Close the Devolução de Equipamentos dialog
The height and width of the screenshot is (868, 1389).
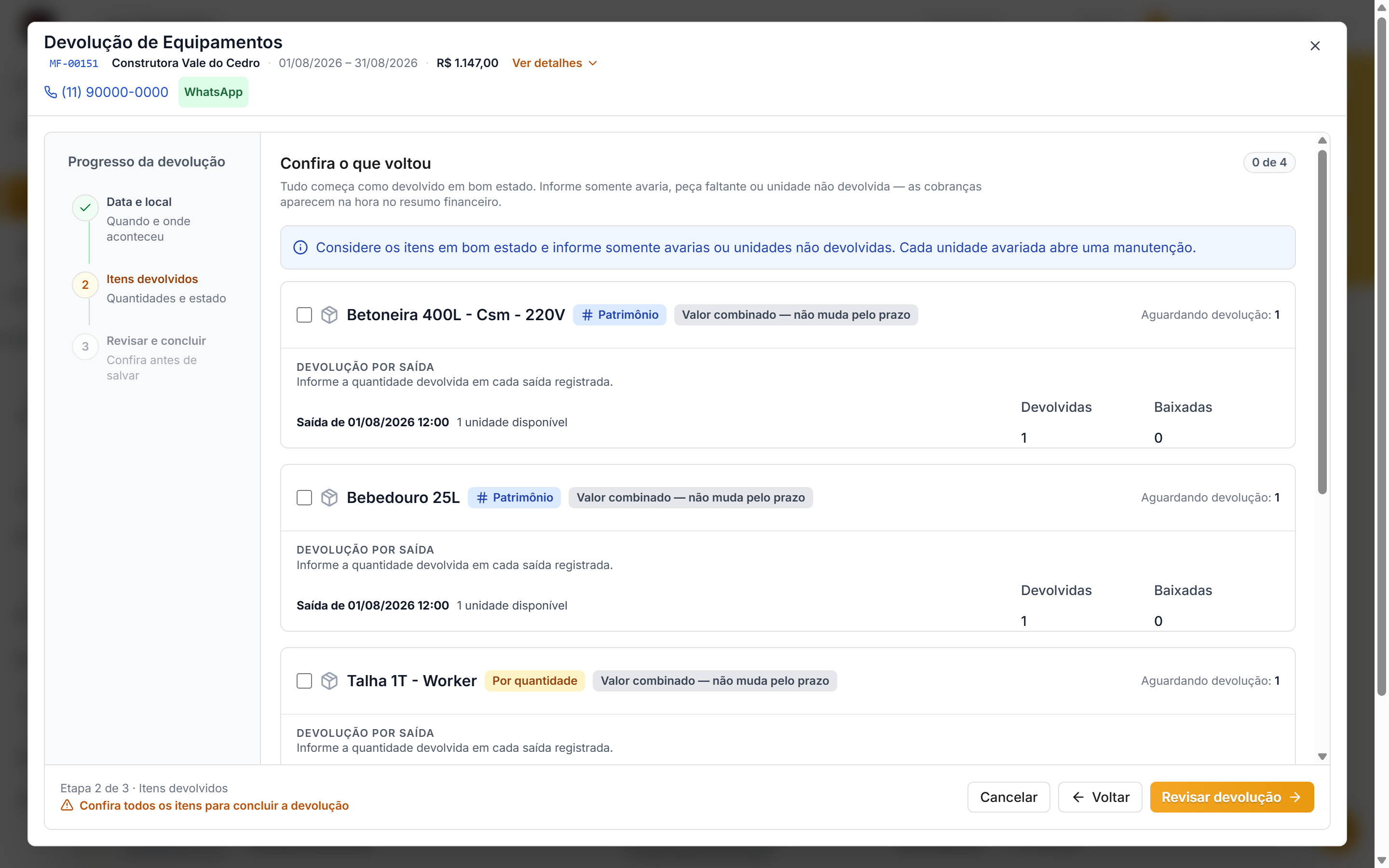click(x=1315, y=46)
